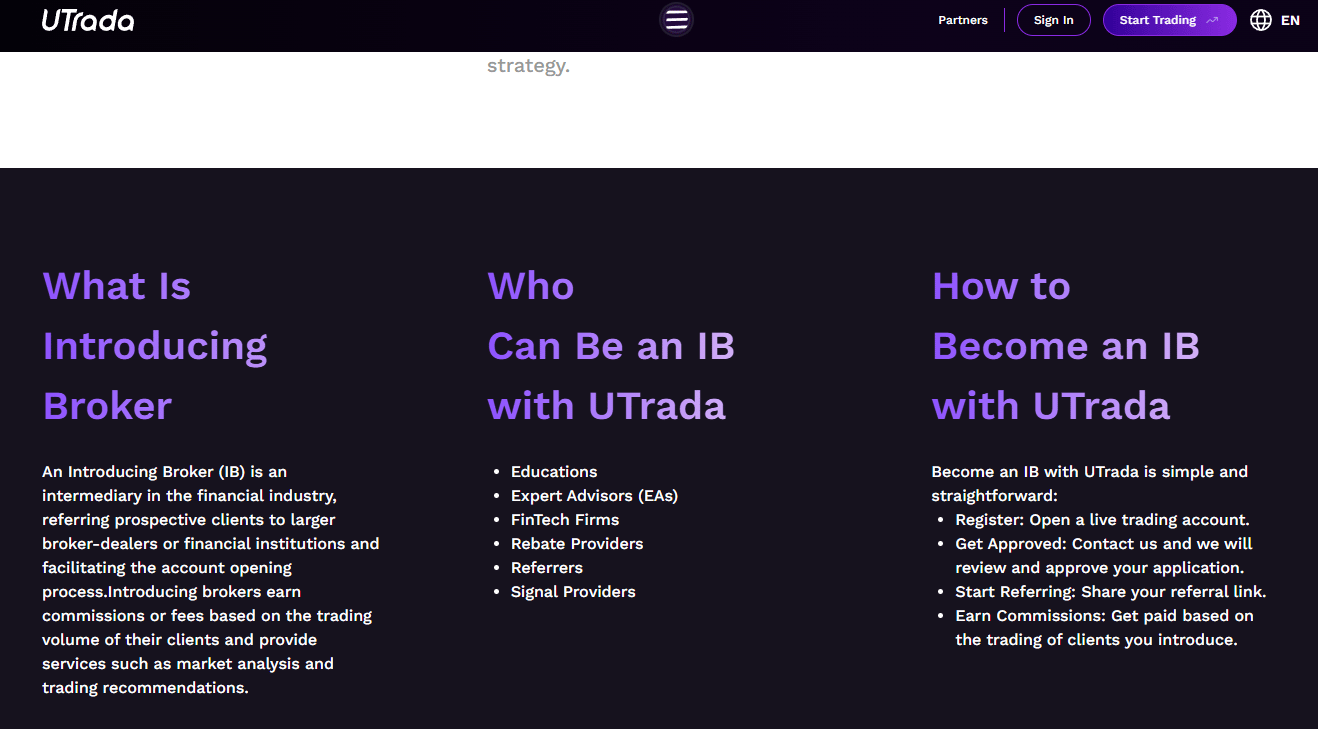Click the globe language icon
This screenshot has height=729, width=1318.
(1261, 20)
